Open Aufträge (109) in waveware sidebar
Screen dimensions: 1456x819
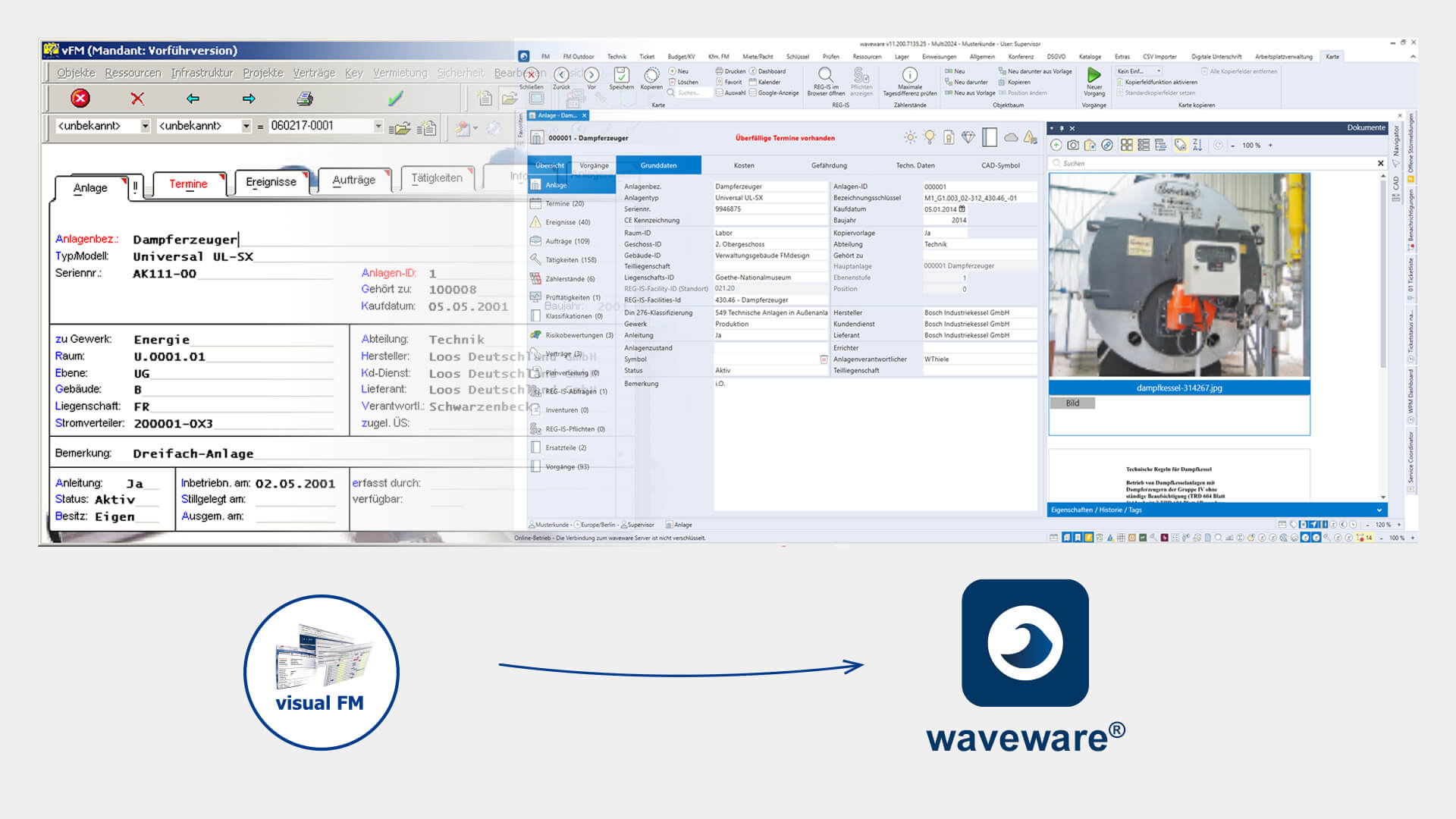pos(571,241)
